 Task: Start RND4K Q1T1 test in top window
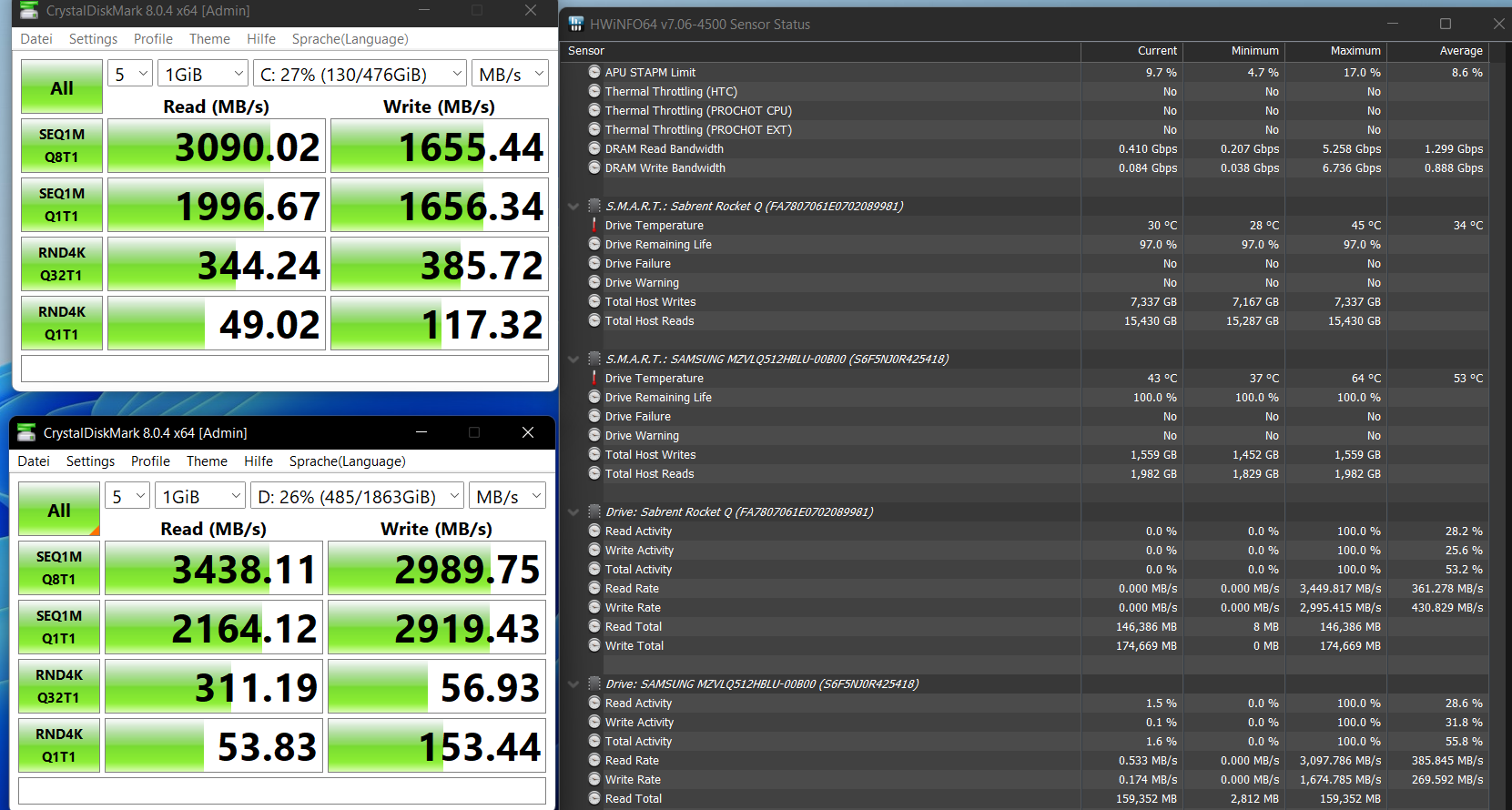pyautogui.click(x=62, y=323)
